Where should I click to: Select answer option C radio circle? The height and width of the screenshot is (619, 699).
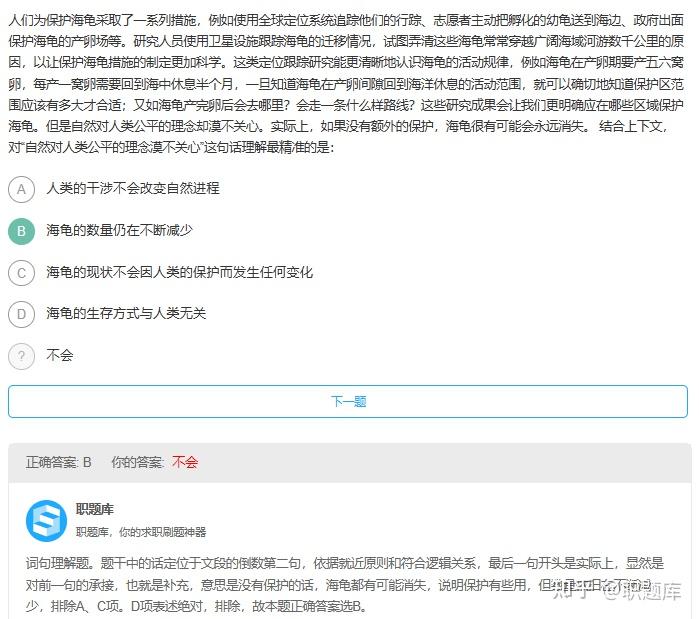coord(21,273)
